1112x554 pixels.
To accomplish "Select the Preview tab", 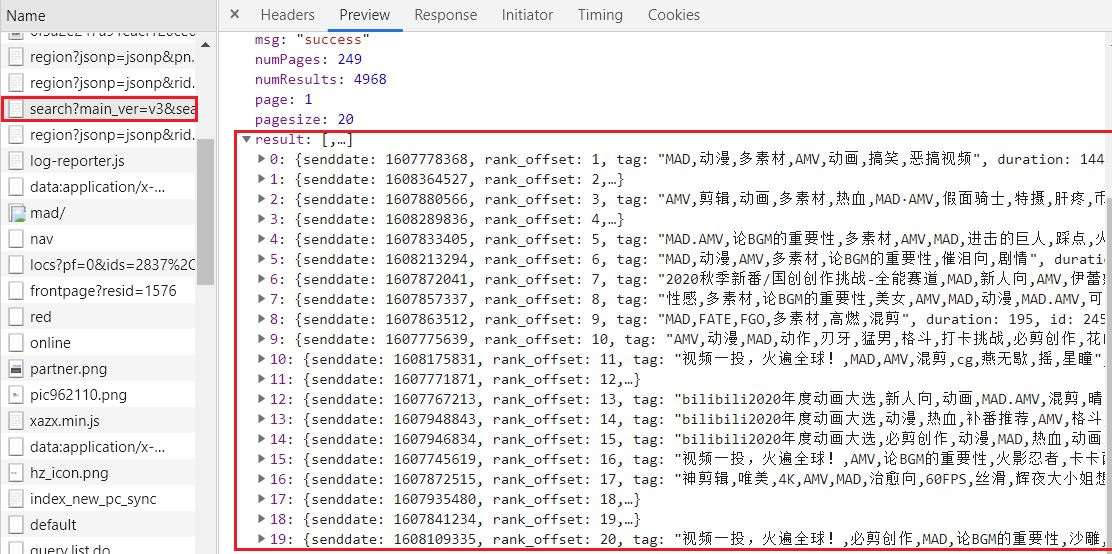I will (365, 15).
